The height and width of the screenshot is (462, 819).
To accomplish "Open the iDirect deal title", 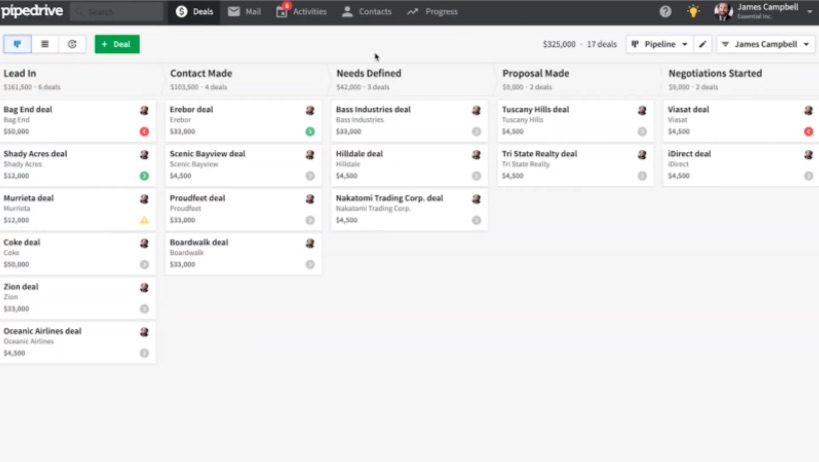I will coord(689,154).
